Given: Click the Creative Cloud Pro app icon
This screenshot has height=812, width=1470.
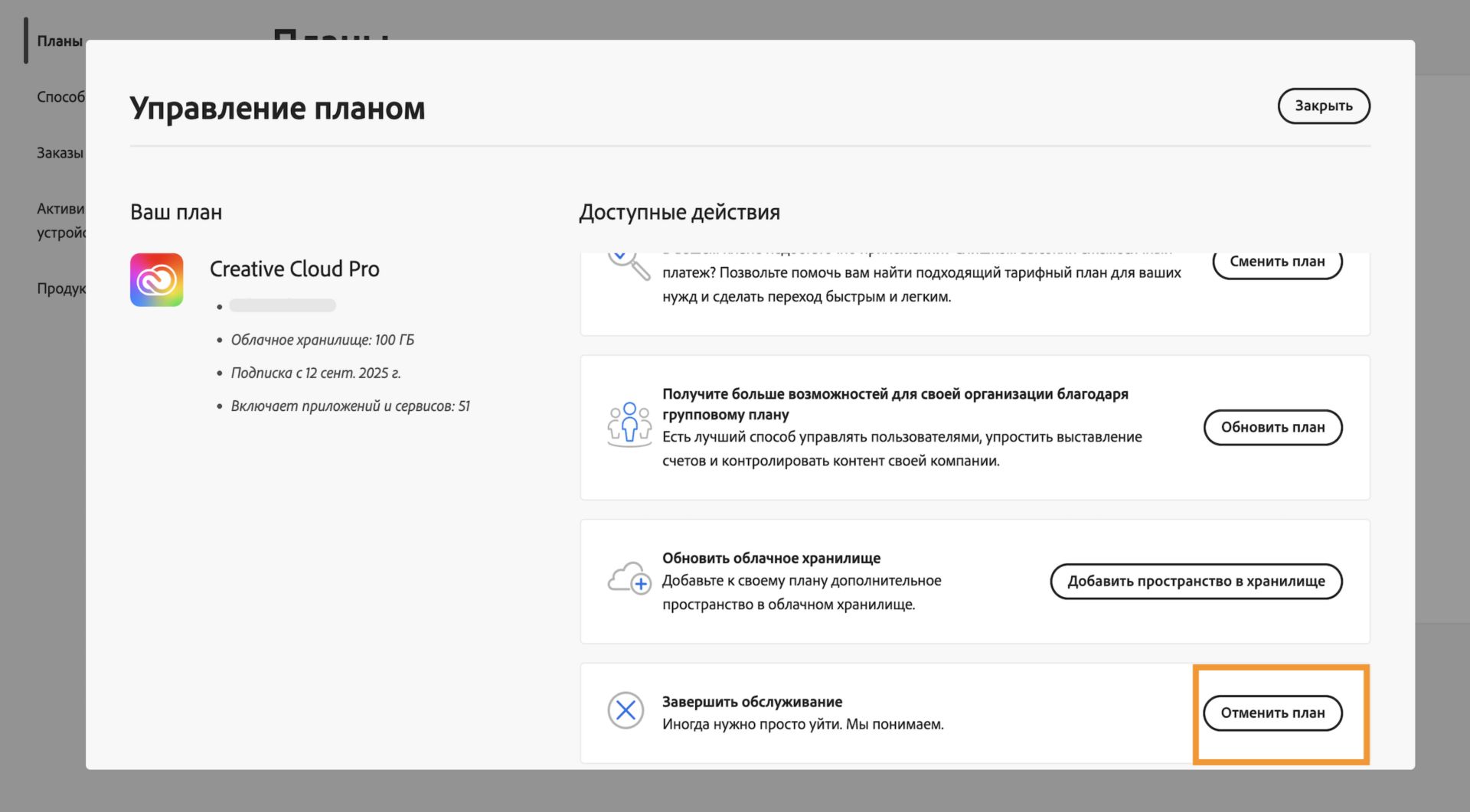Looking at the screenshot, I should point(158,279).
